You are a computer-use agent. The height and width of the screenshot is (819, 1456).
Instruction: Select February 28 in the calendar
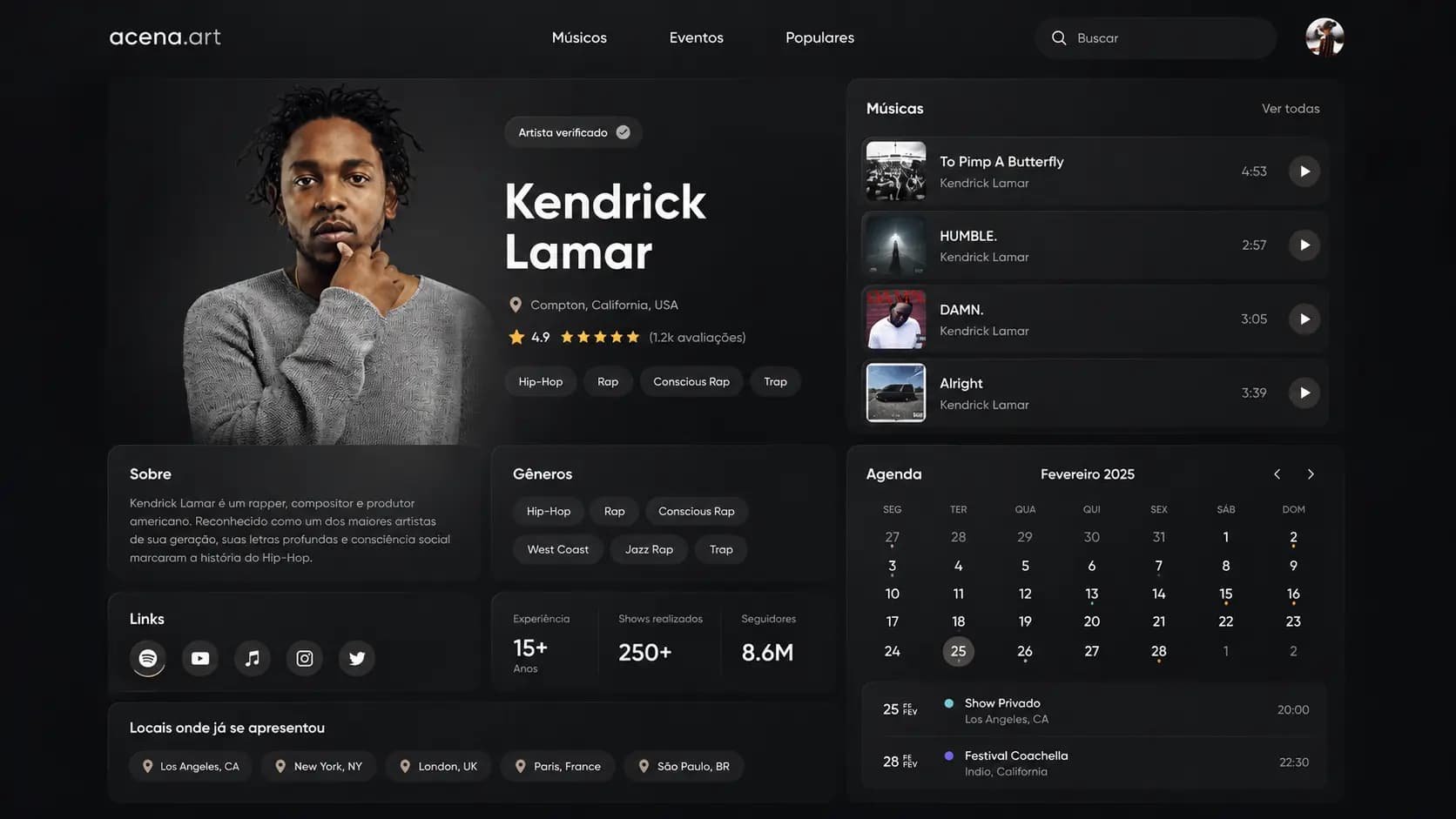tap(1158, 651)
